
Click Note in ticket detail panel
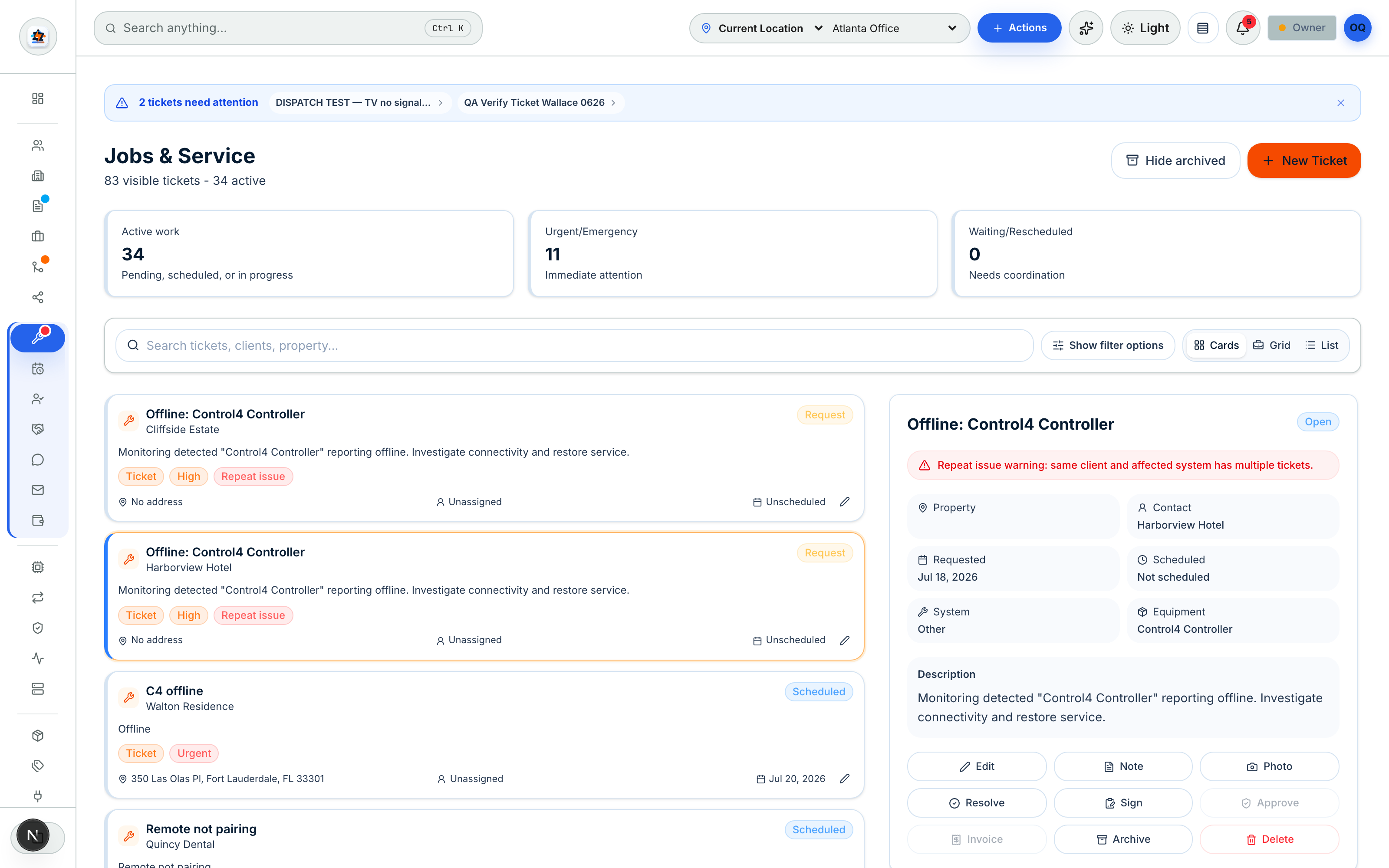tap(1123, 766)
